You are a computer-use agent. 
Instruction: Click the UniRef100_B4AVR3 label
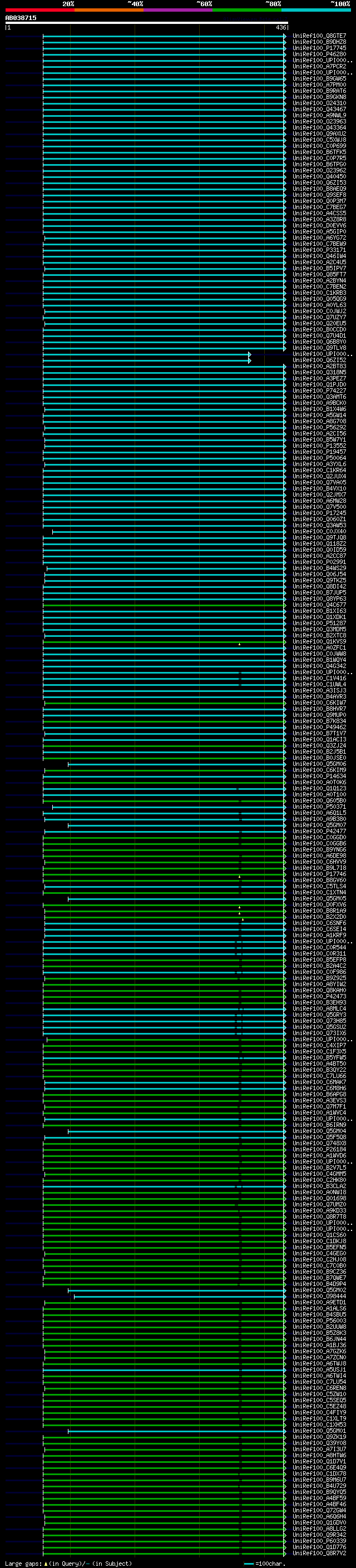click(x=319, y=697)
